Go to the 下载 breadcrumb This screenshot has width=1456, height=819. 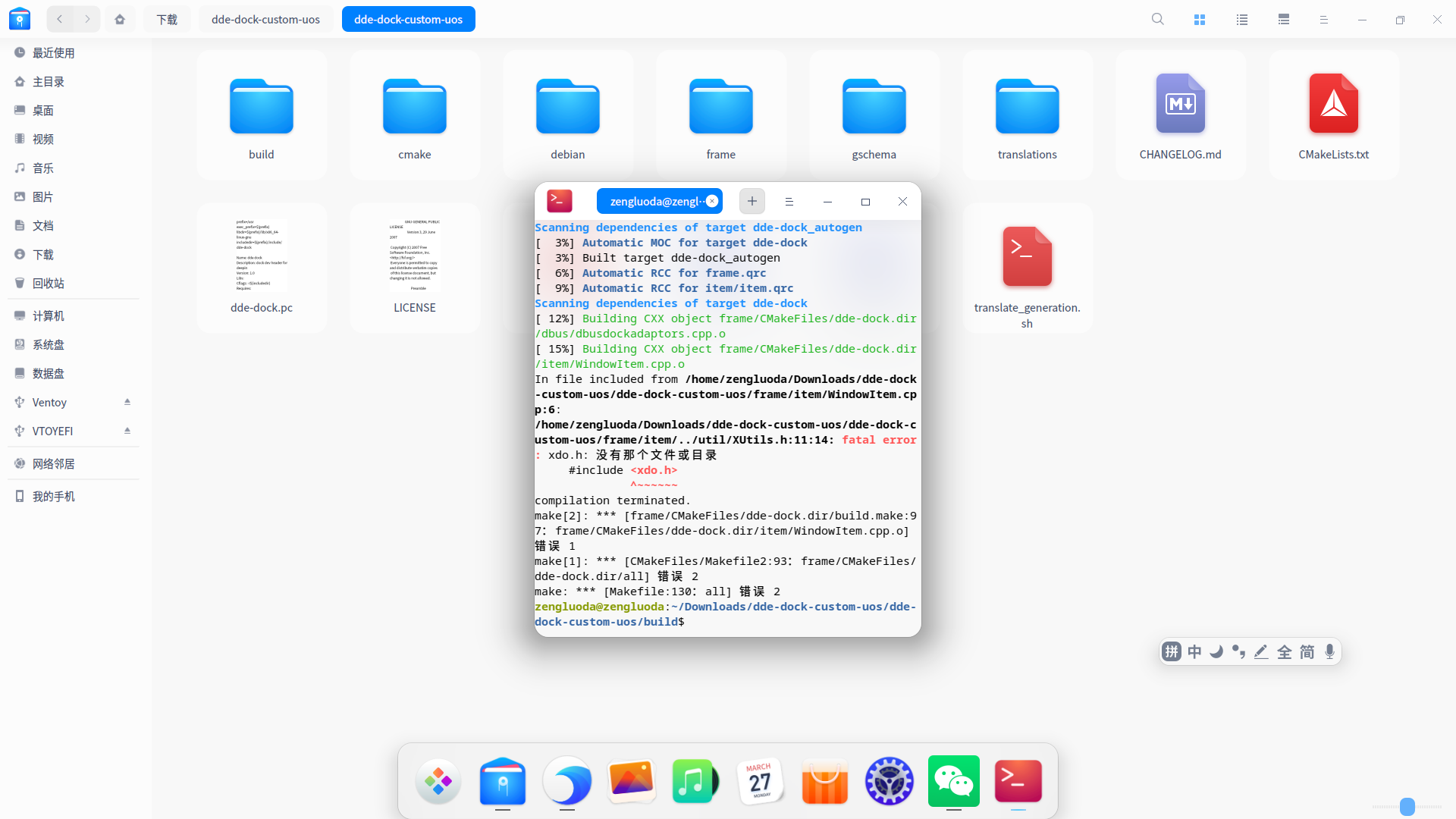[x=167, y=20]
